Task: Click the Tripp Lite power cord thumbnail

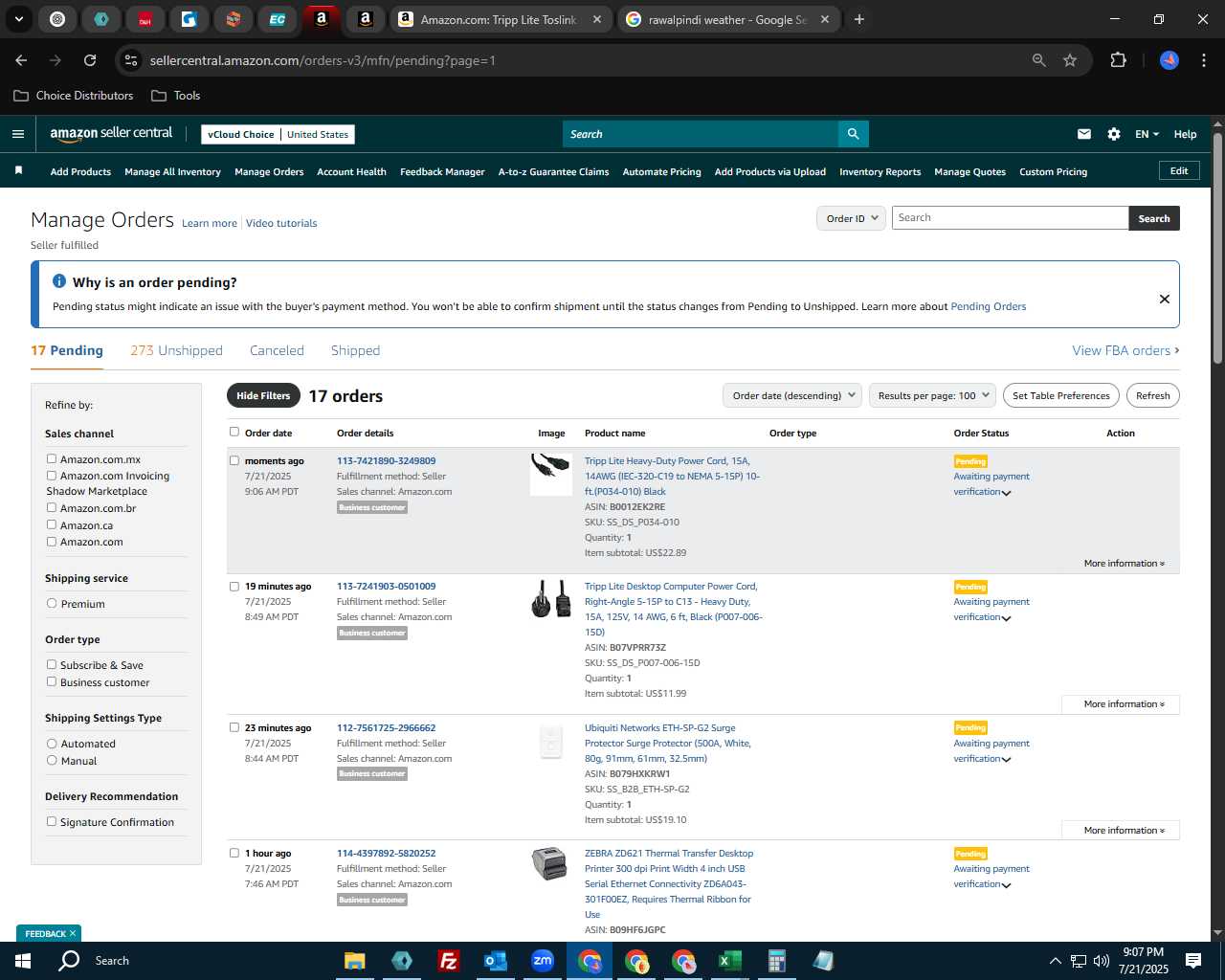Action: [551, 474]
